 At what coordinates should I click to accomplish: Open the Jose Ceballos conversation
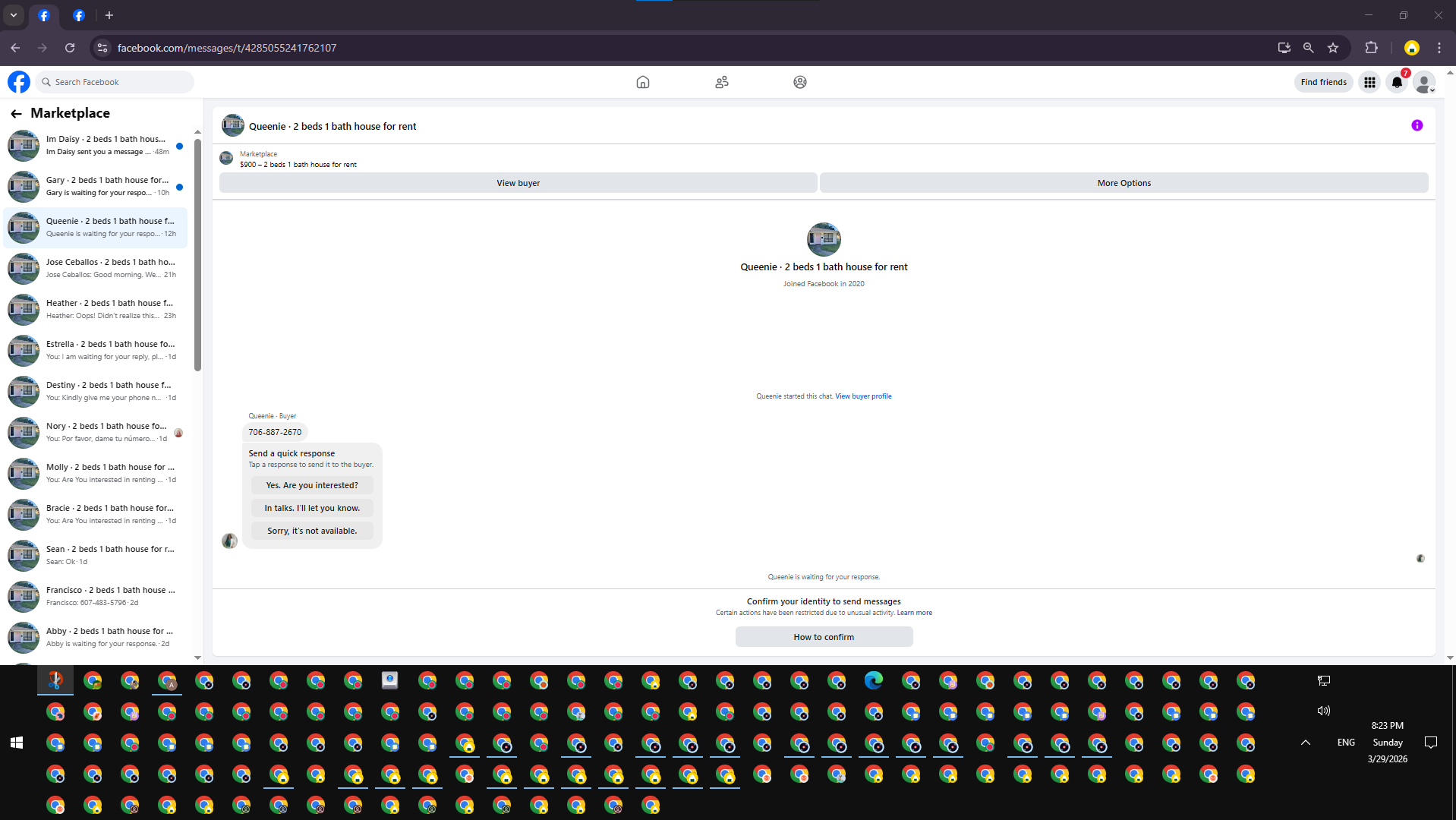pos(96,268)
